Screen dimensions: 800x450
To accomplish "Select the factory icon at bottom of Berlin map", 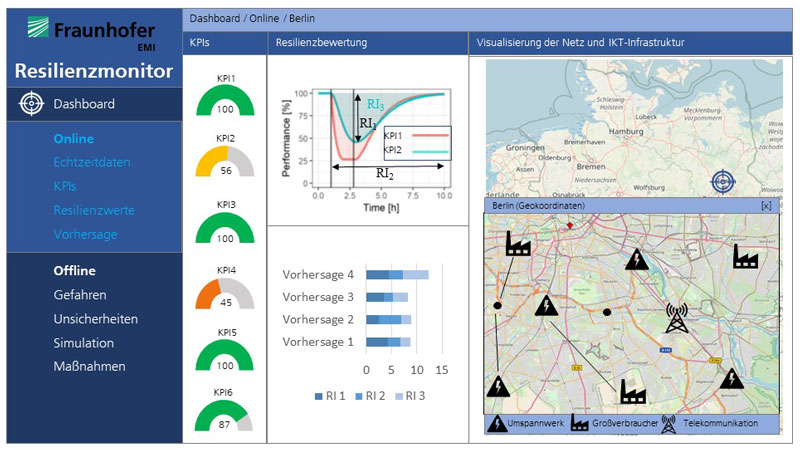I will (633, 391).
